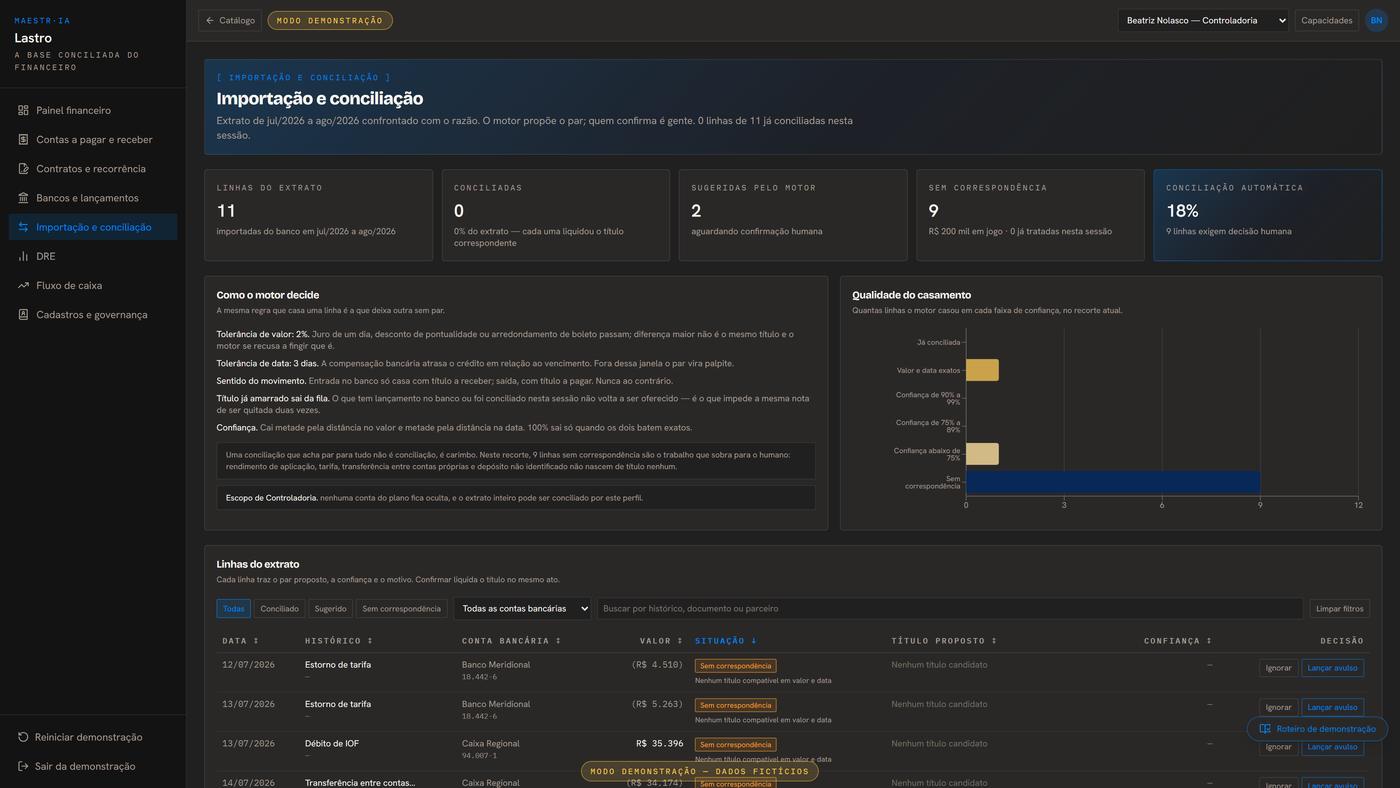Screen dimensions: 1400x788
Task: Filter extract lines by Conciliado
Action: 279,608
